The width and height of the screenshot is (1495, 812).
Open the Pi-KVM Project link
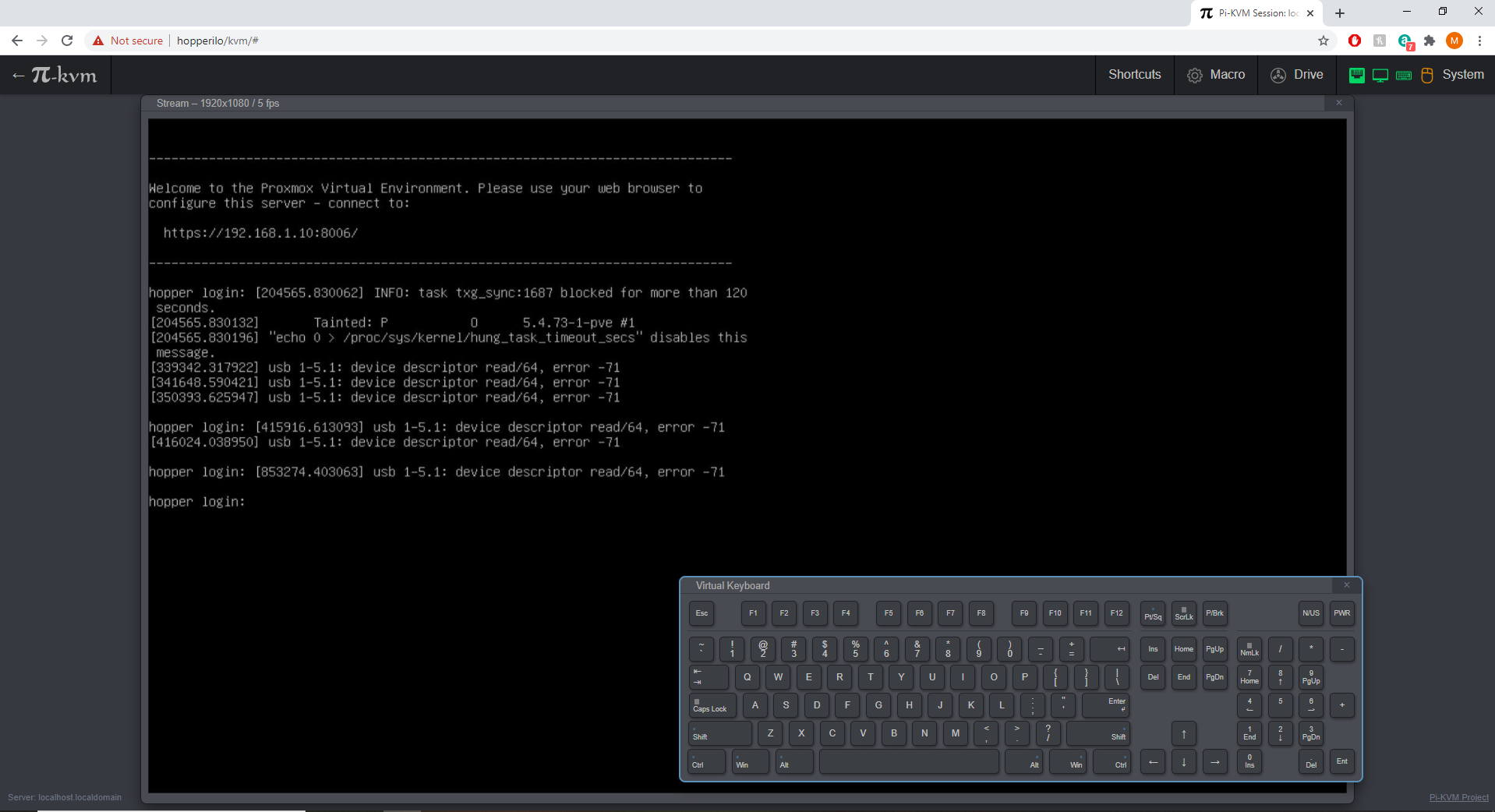click(x=1458, y=797)
